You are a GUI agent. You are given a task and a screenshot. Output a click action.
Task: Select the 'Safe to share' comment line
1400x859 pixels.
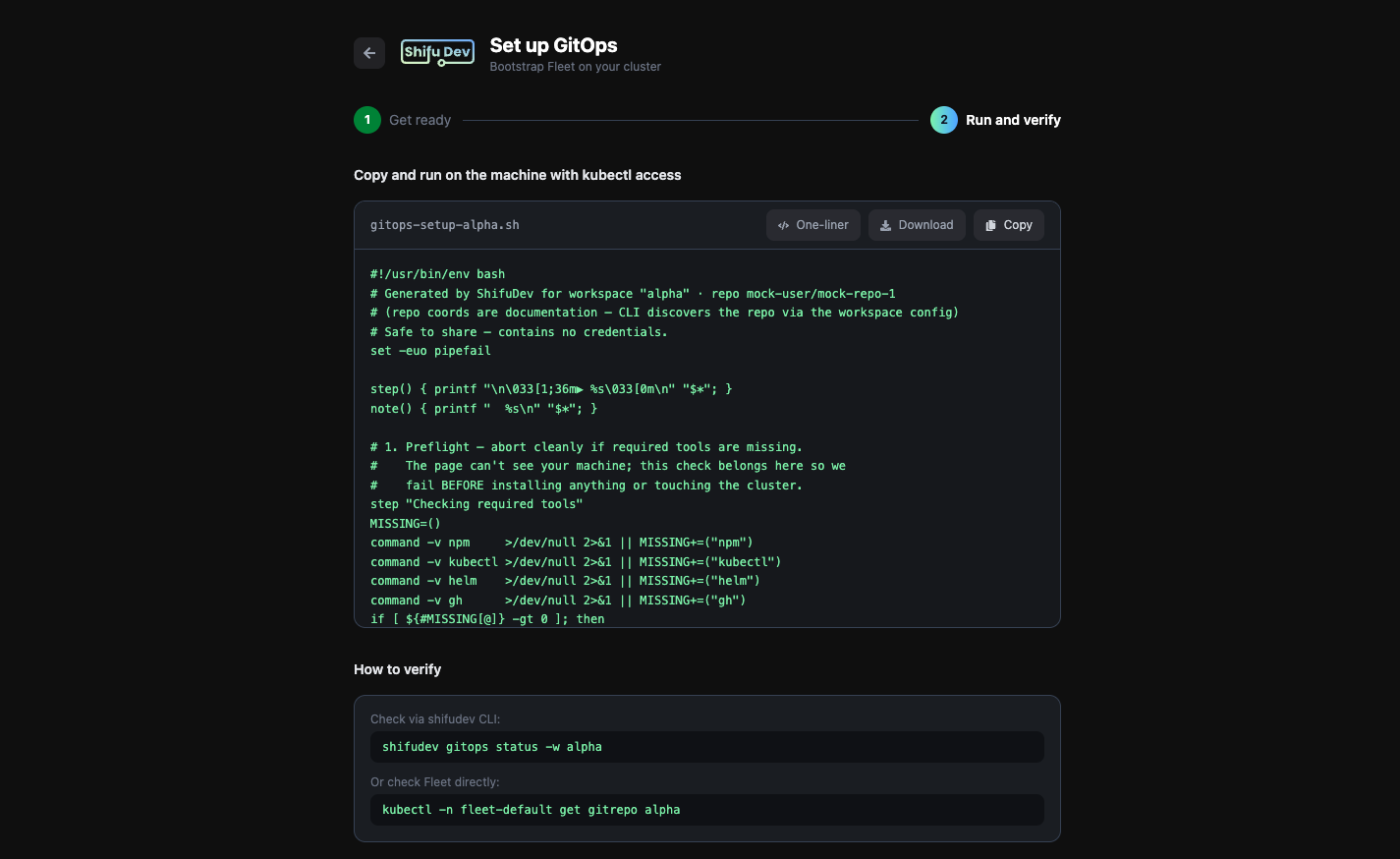pyautogui.click(x=519, y=332)
